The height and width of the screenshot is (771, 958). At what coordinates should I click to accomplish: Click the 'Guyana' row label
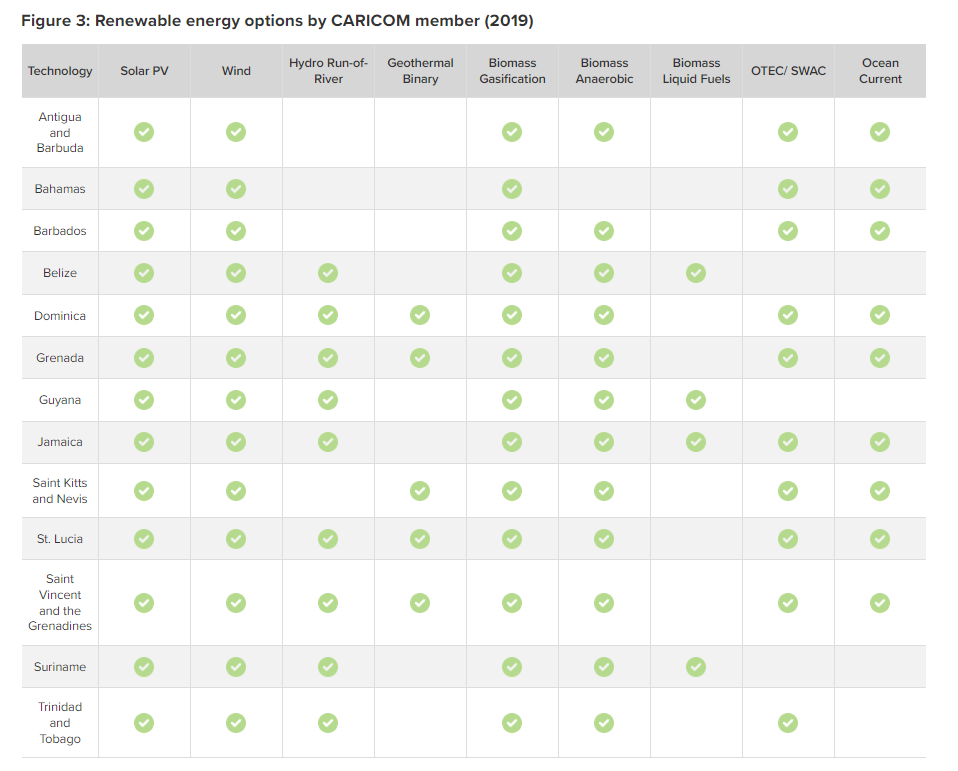[x=60, y=400]
